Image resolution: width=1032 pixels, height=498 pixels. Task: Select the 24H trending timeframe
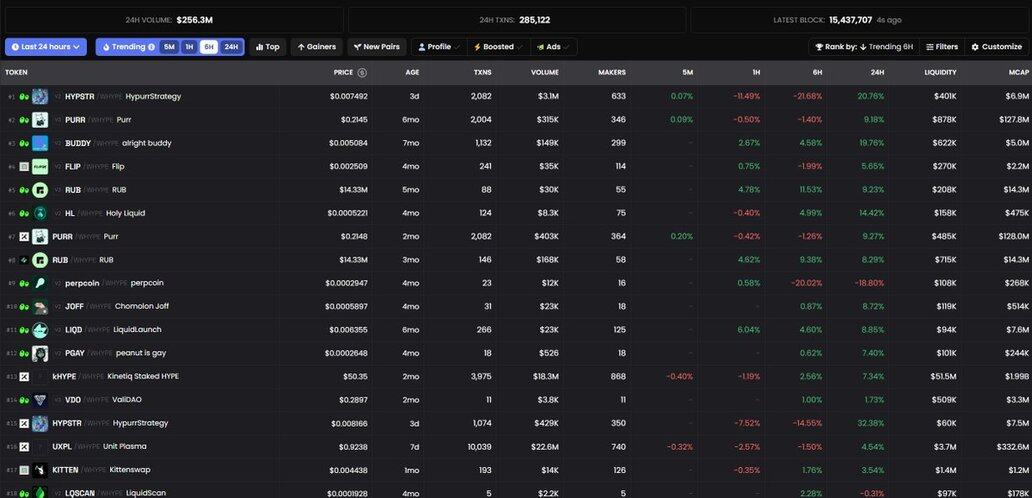click(231, 47)
